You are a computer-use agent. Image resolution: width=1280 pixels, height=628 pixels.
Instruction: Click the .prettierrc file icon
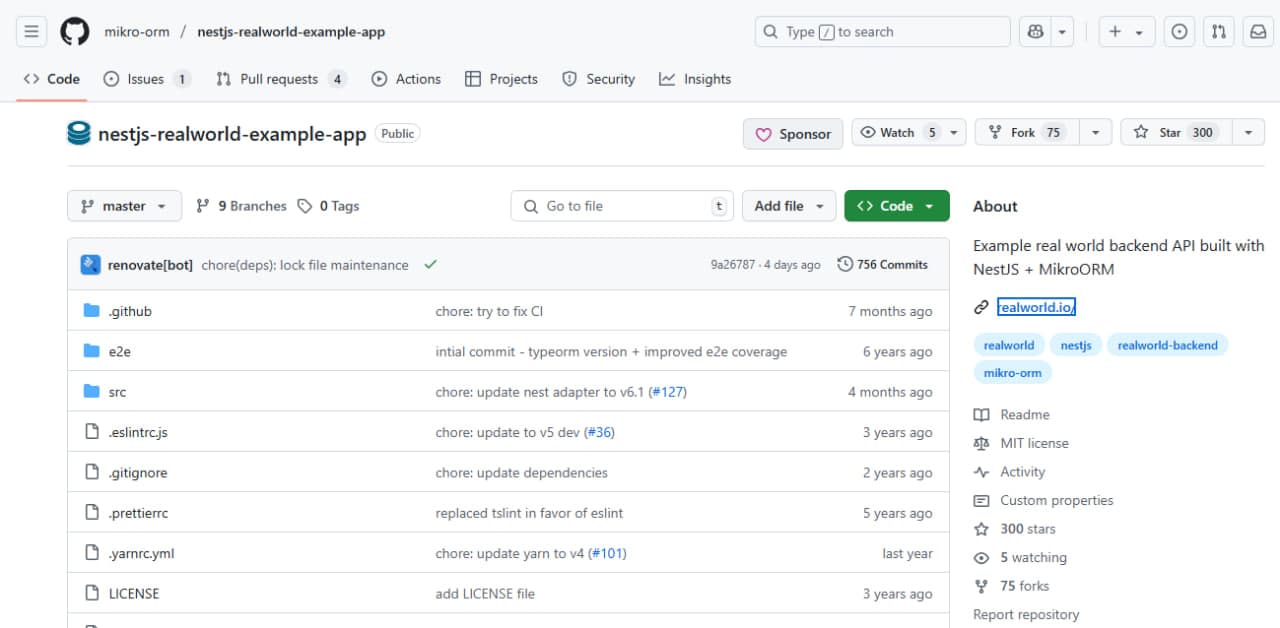click(x=92, y=513)
